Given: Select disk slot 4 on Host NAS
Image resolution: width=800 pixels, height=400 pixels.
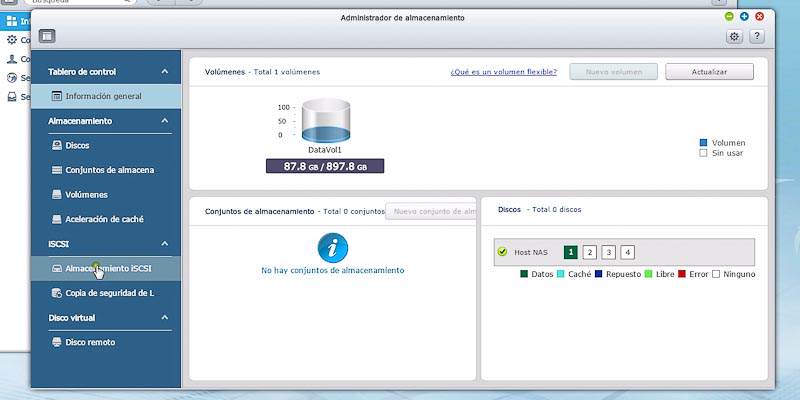Looking at the screenshot, I should coord(628,252).
